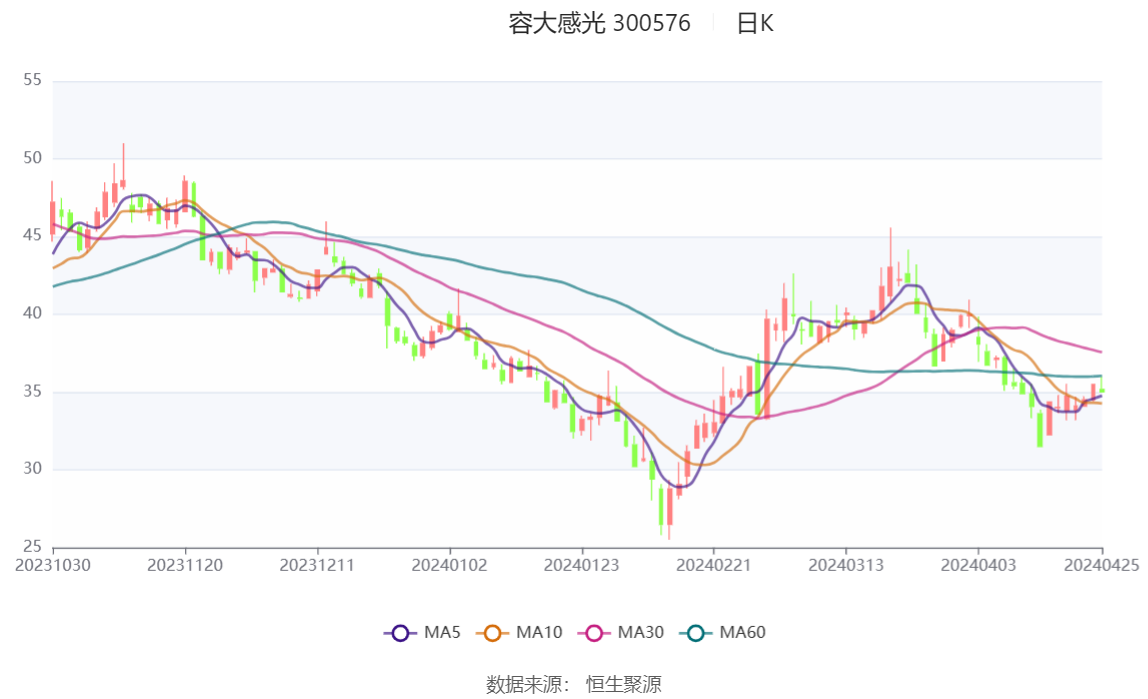The image size is (1148, 699).
Task: Click the teal MA60 legend circle marker
Action: pyautogui.click(x=696, y=633)
